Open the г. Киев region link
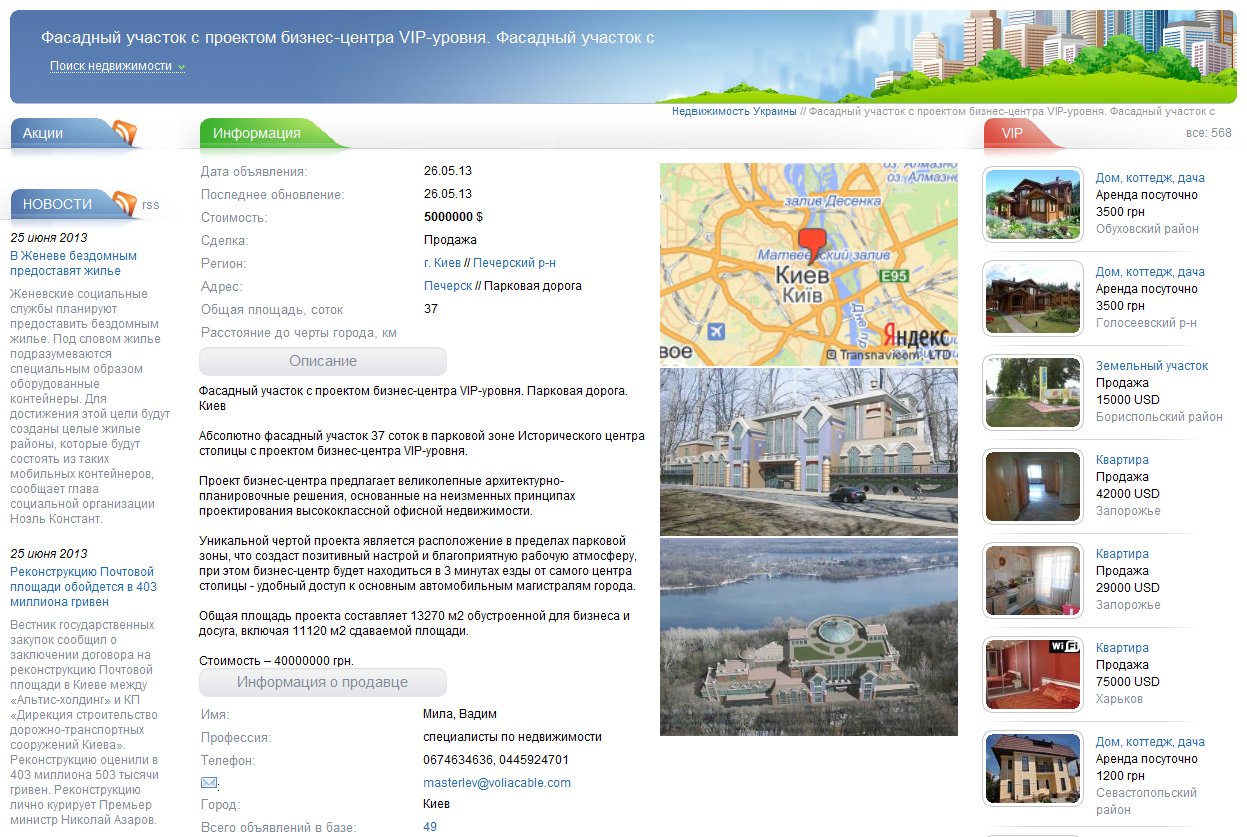The image size is (1247, 837). point(442,263)
